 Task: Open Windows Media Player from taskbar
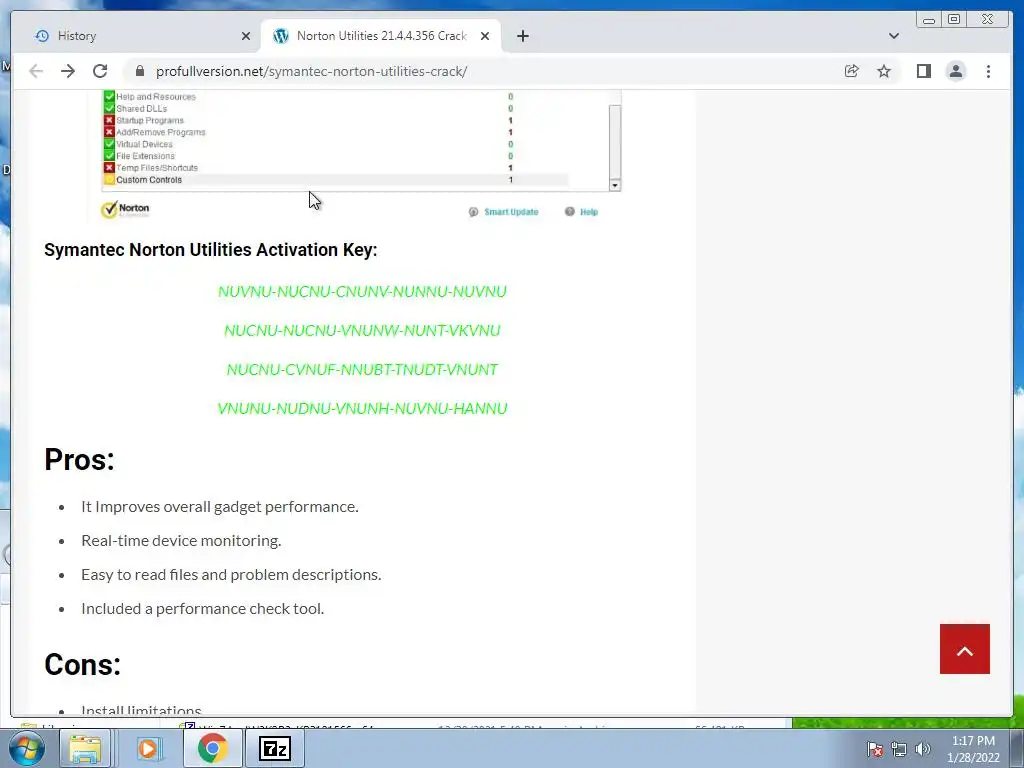148,748
